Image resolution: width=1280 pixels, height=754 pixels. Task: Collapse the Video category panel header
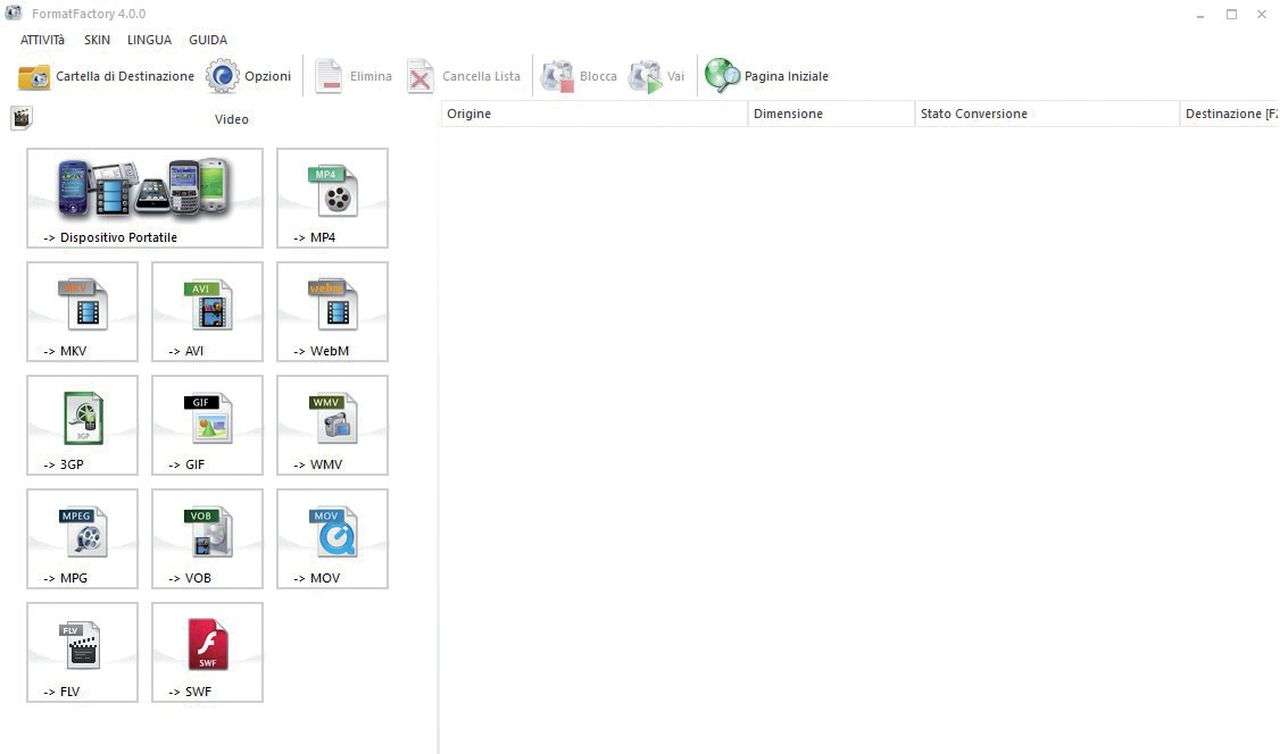tap(231, 119)
